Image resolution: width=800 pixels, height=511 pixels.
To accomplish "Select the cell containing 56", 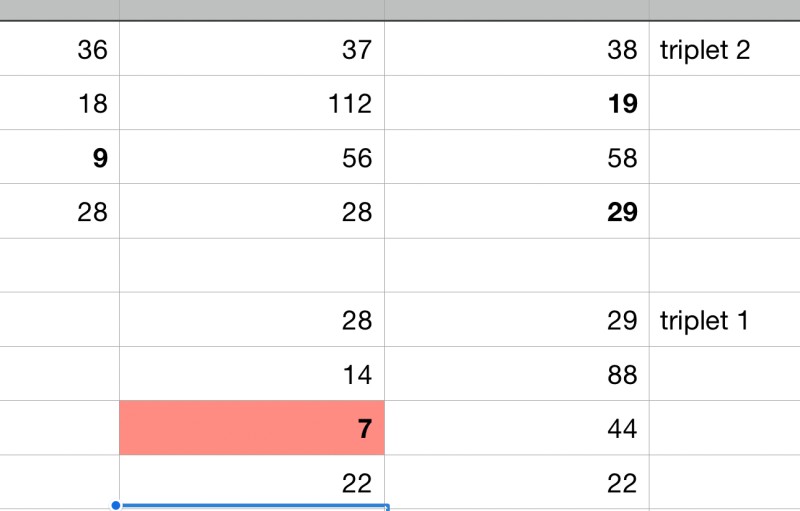I will coord(252,157).
